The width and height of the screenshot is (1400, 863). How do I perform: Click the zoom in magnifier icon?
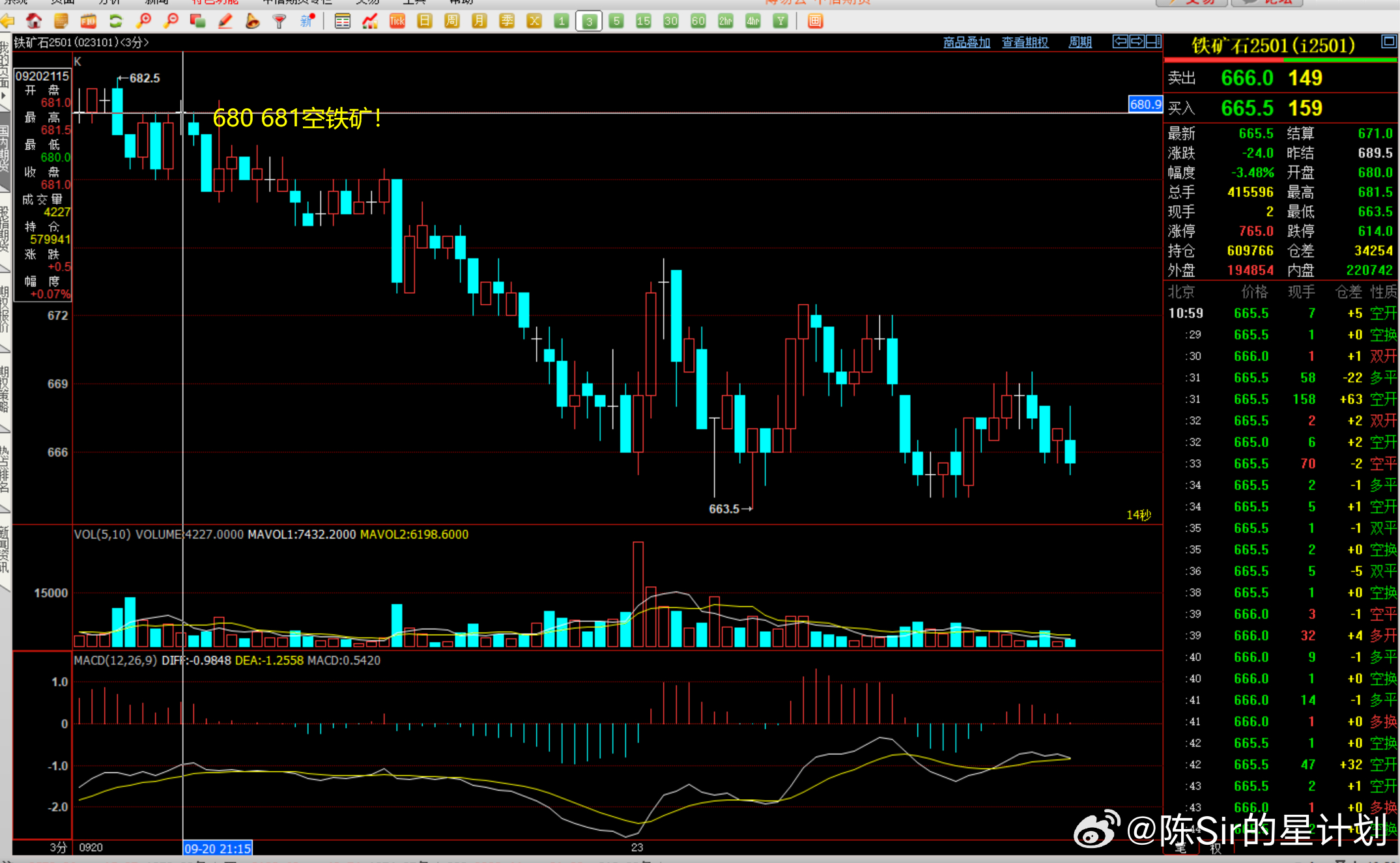(x=143, y=21)
